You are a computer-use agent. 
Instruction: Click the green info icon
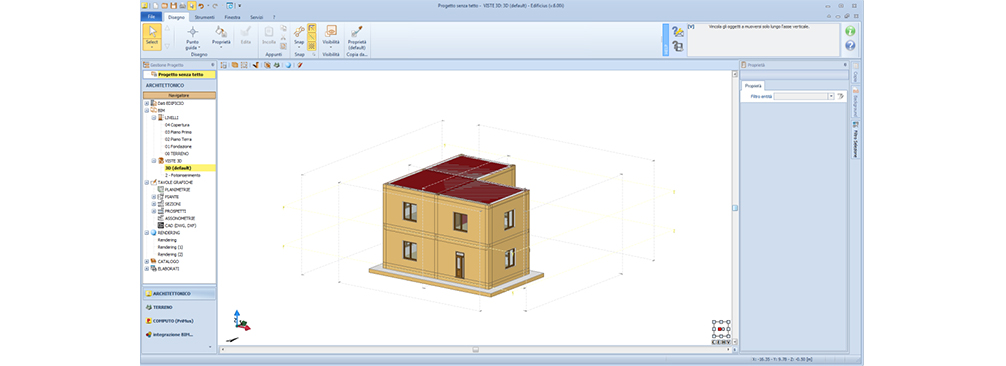[x=850, y=31]
